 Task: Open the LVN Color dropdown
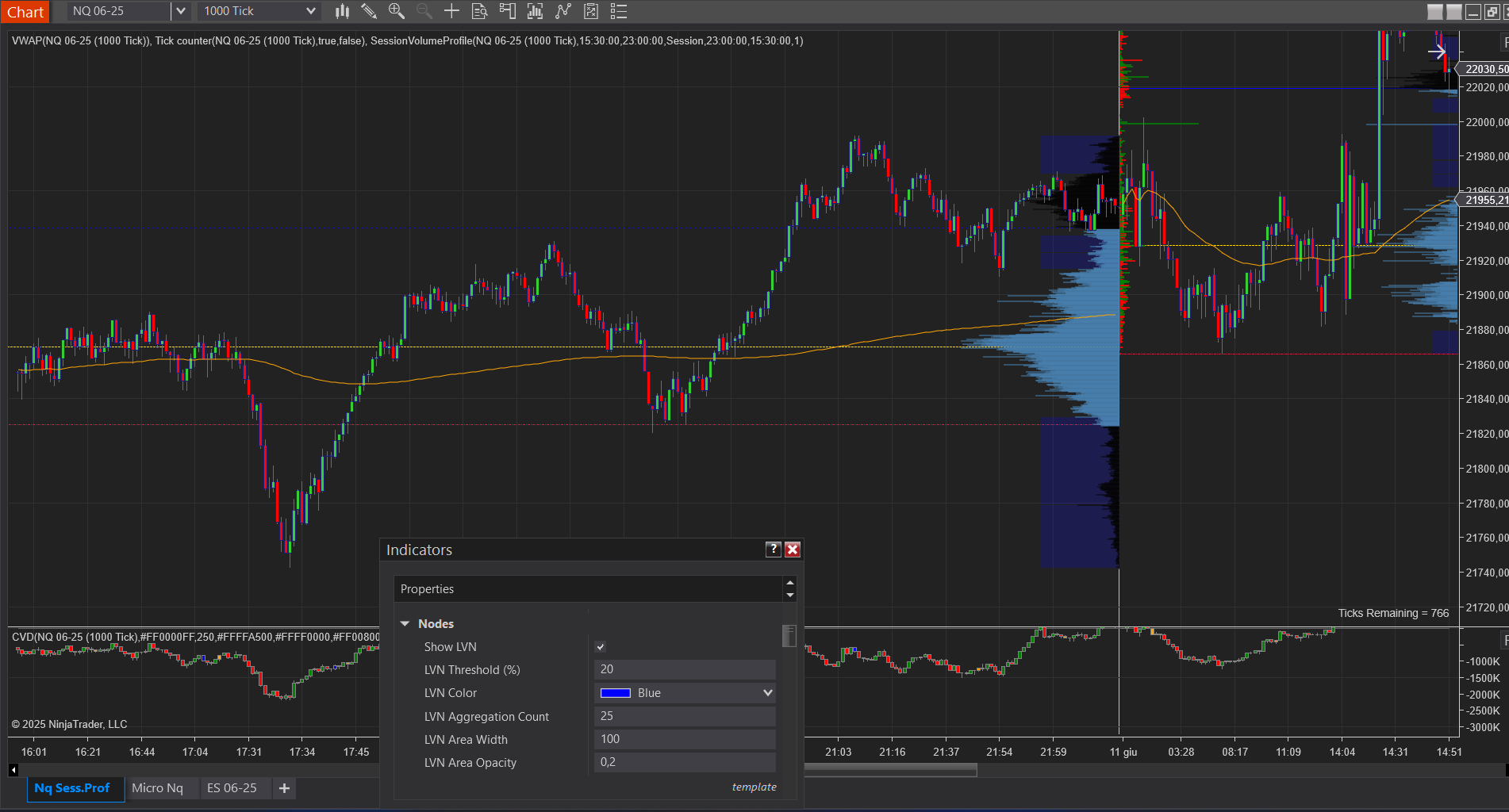[766, 692]
